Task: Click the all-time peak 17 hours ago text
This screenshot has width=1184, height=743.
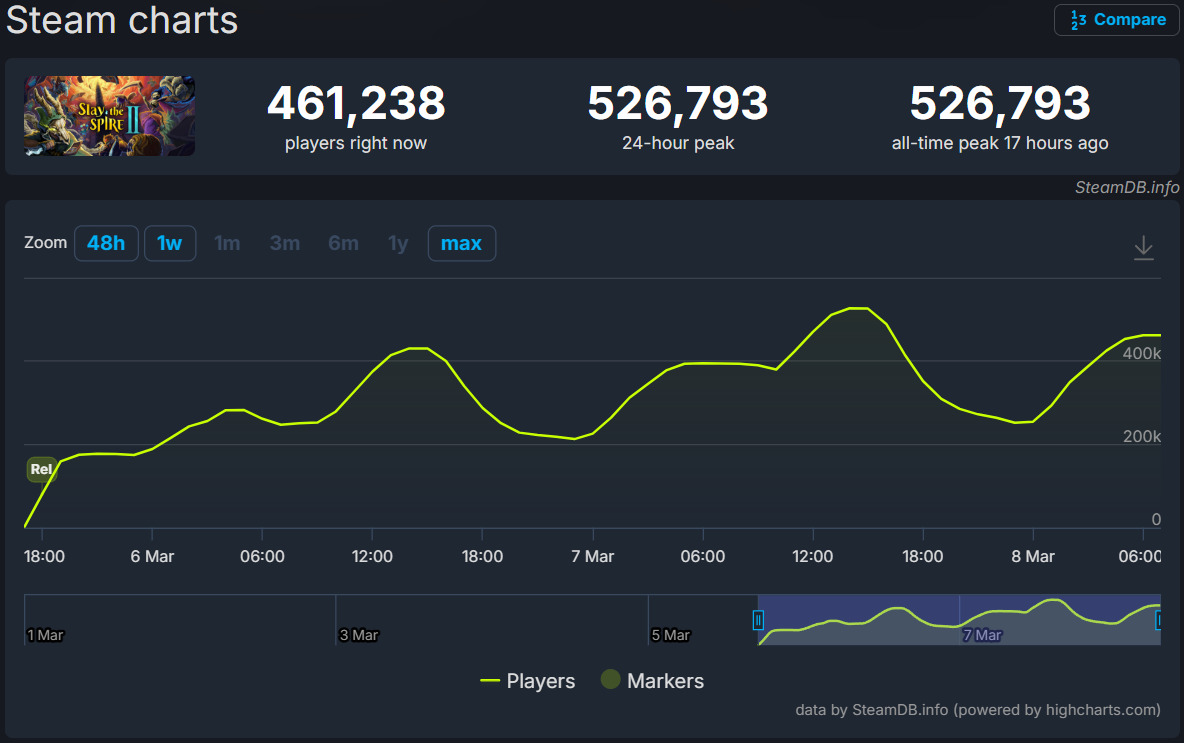Action: click(1000, 143)
